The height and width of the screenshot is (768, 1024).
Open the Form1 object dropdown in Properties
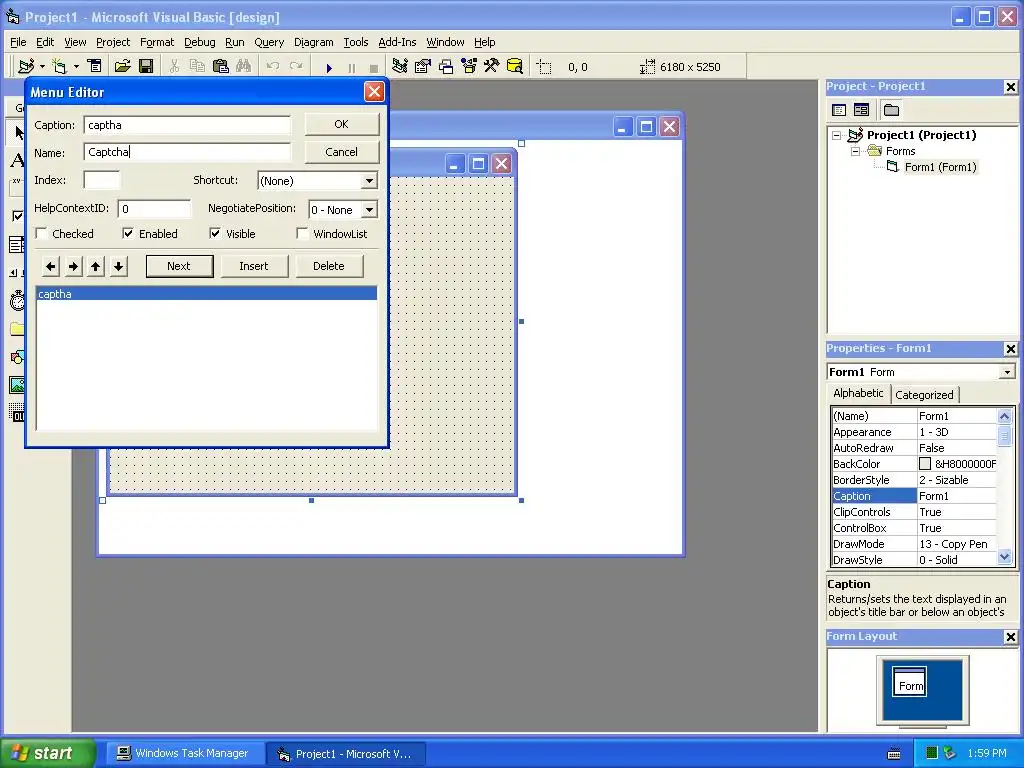point(1007,372)
